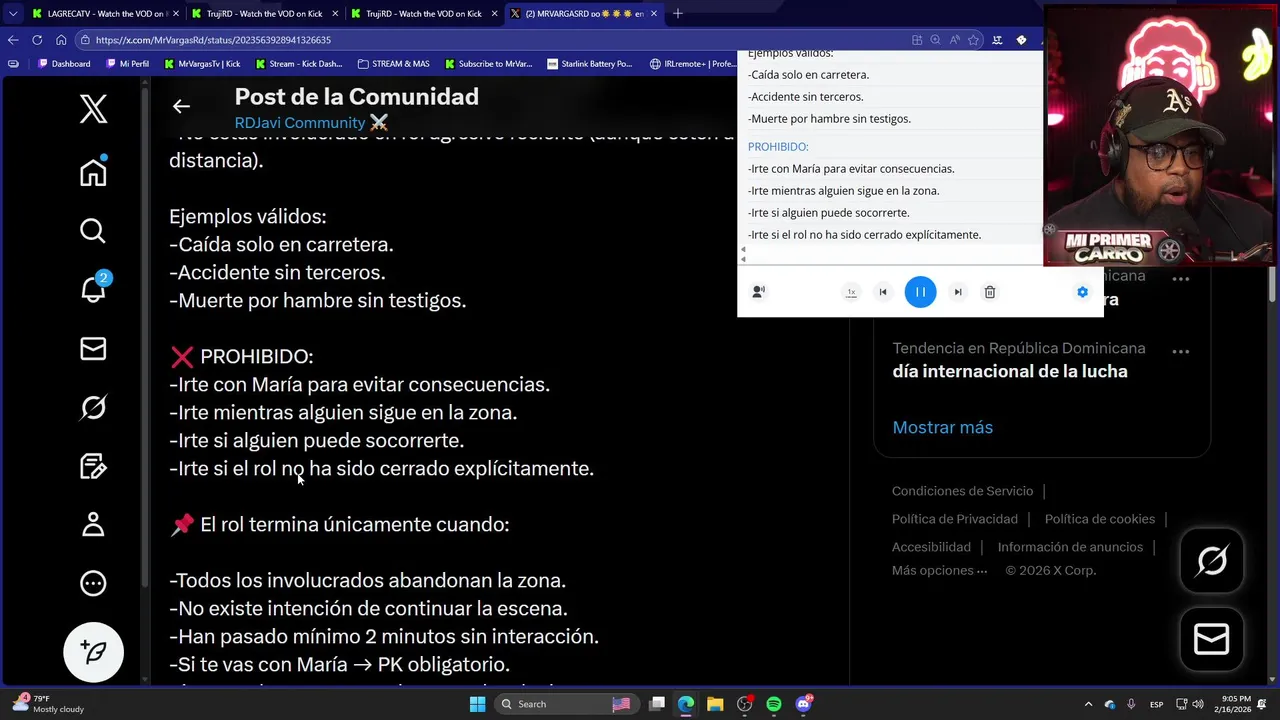
Task: Open the Notifications bell in sidebar
Action: (93, 289)
